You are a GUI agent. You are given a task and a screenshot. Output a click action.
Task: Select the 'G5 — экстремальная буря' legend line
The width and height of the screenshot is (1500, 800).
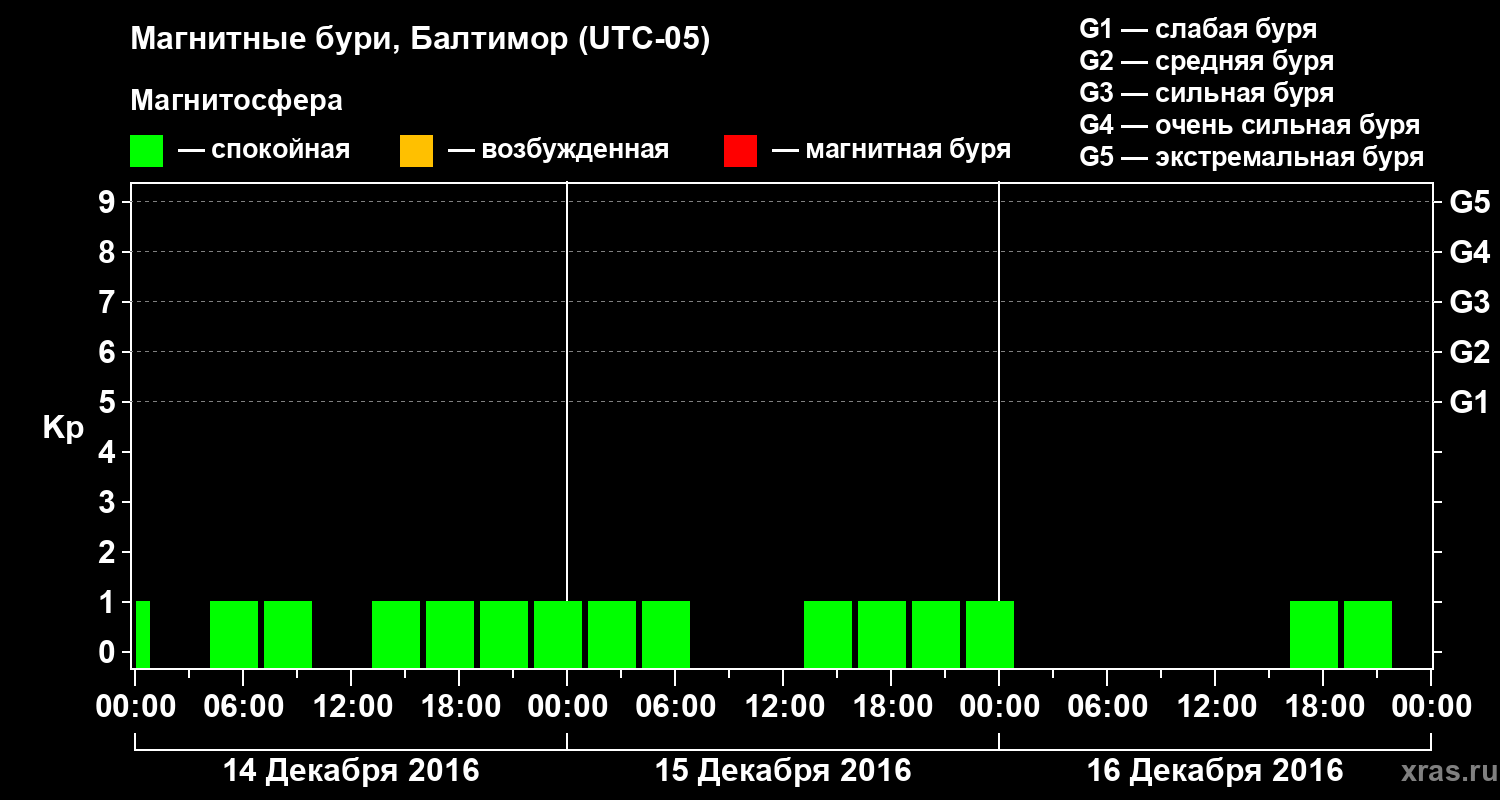coord(1251,157)
